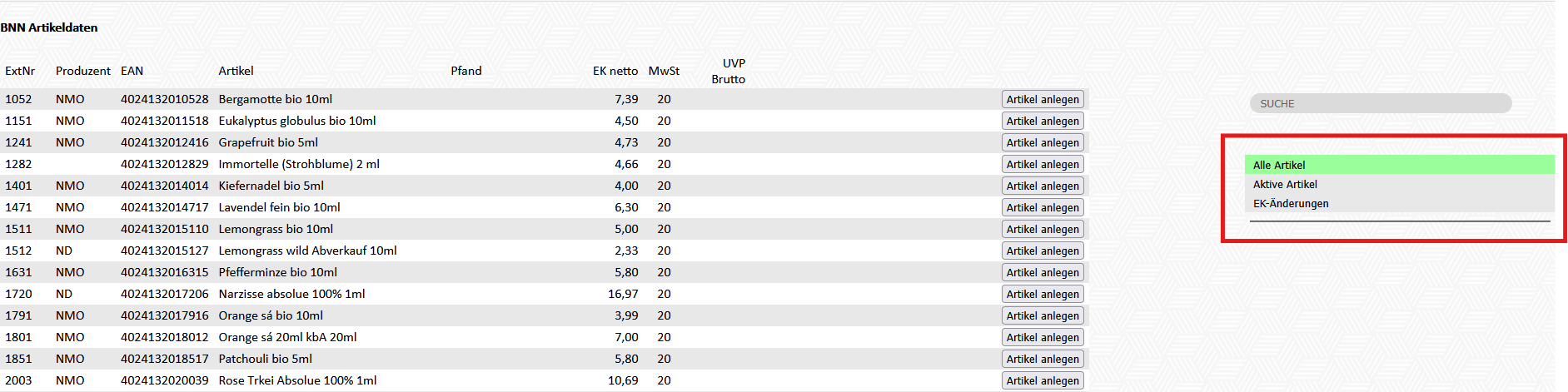Viewport: 1568px width, 392px height.
Task: Select the Alle Artikel filter
Action: pos(1279,165)
